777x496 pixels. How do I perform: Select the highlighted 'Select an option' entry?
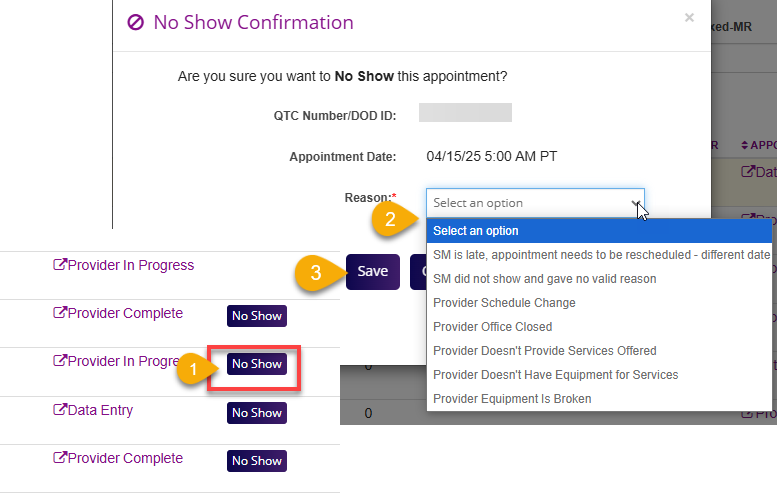coord(476,231)
